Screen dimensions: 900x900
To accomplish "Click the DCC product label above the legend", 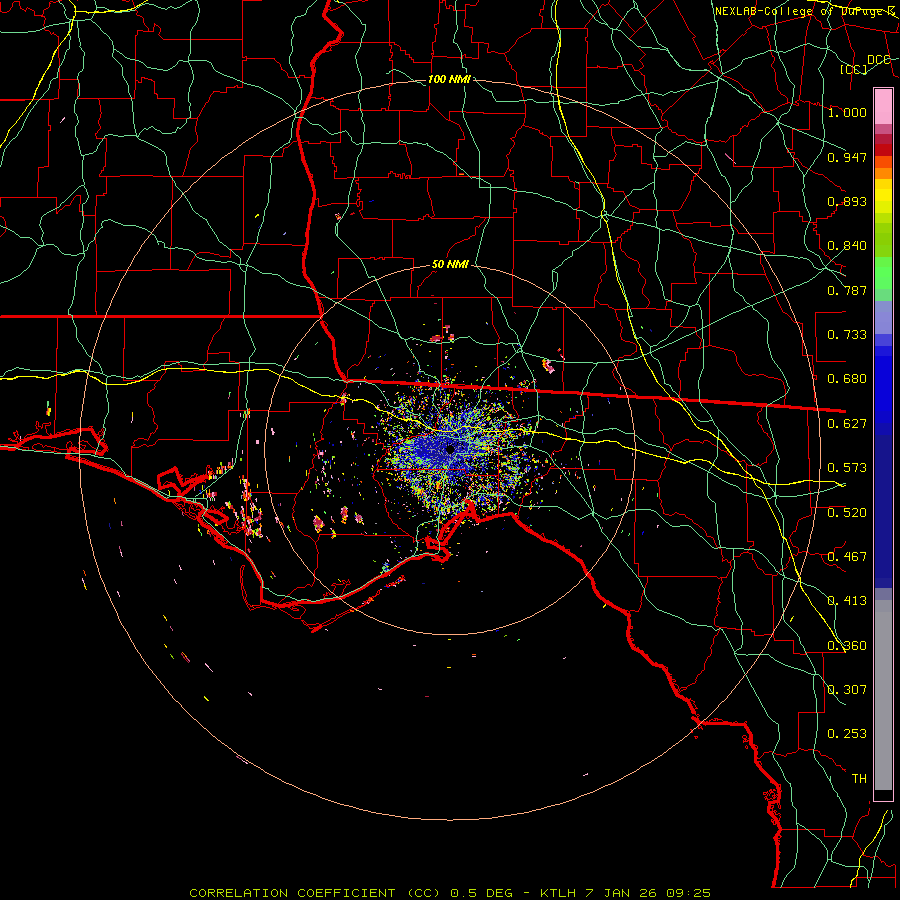I will click(x=879, y=60).
